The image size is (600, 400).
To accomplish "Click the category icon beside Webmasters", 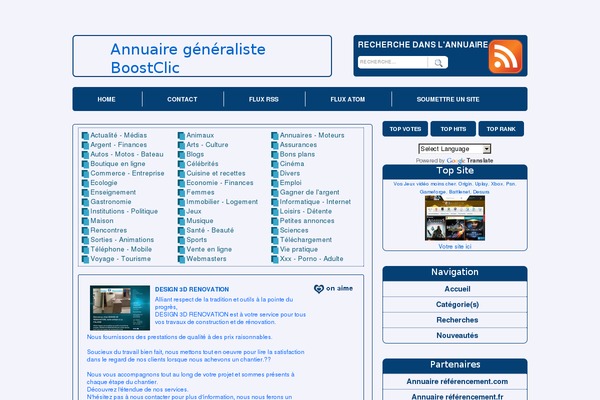I will [181, 259].
